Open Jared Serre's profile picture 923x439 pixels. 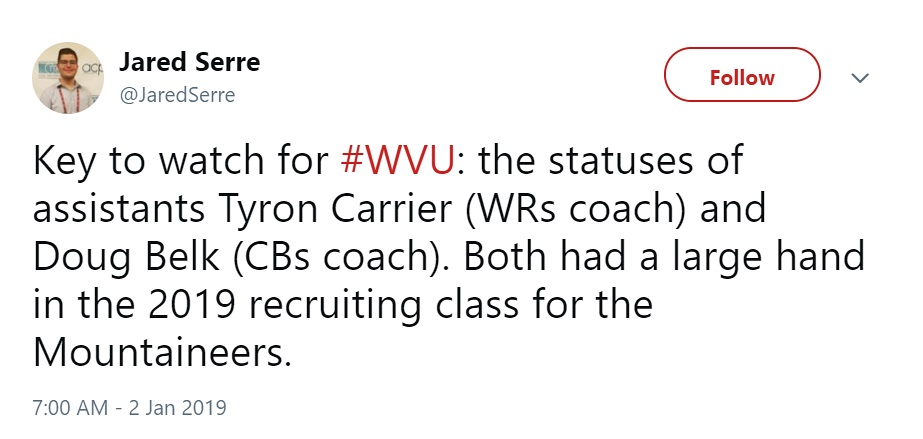[x=68, y=78]
